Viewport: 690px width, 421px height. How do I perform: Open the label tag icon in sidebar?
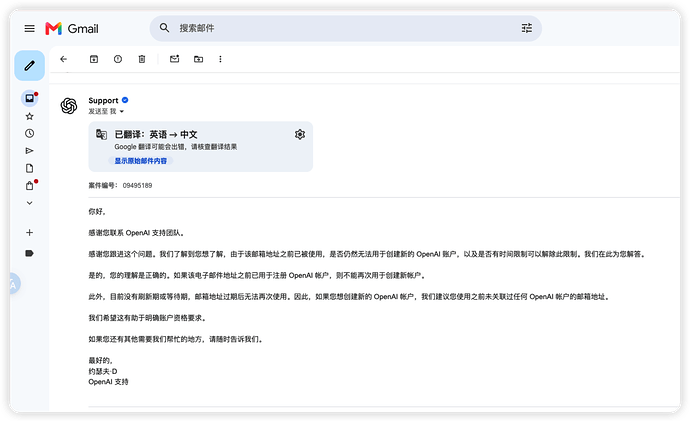coord(29,253)
